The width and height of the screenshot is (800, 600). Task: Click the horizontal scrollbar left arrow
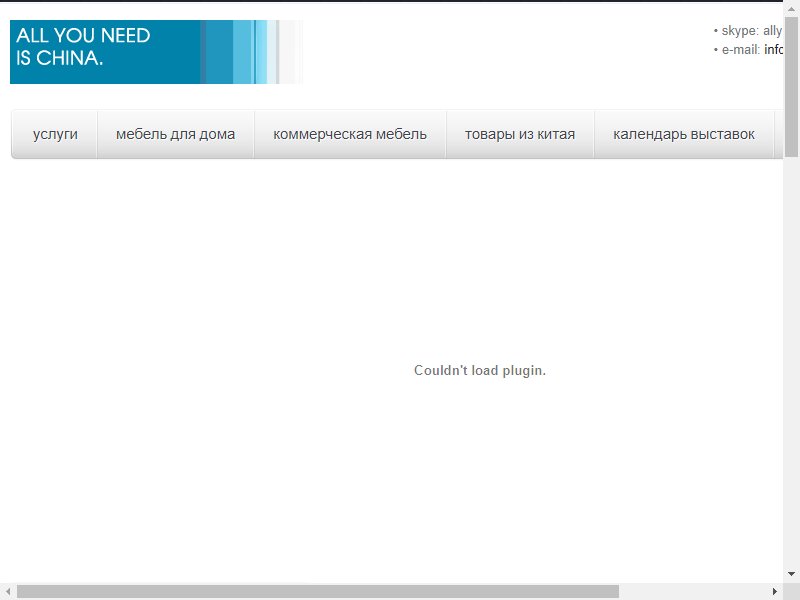pos(8,591)
